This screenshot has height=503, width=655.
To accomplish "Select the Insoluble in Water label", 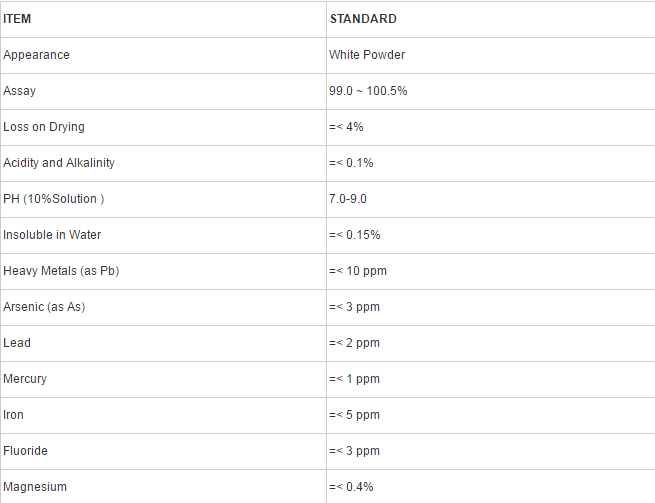I will pos(52,235).
